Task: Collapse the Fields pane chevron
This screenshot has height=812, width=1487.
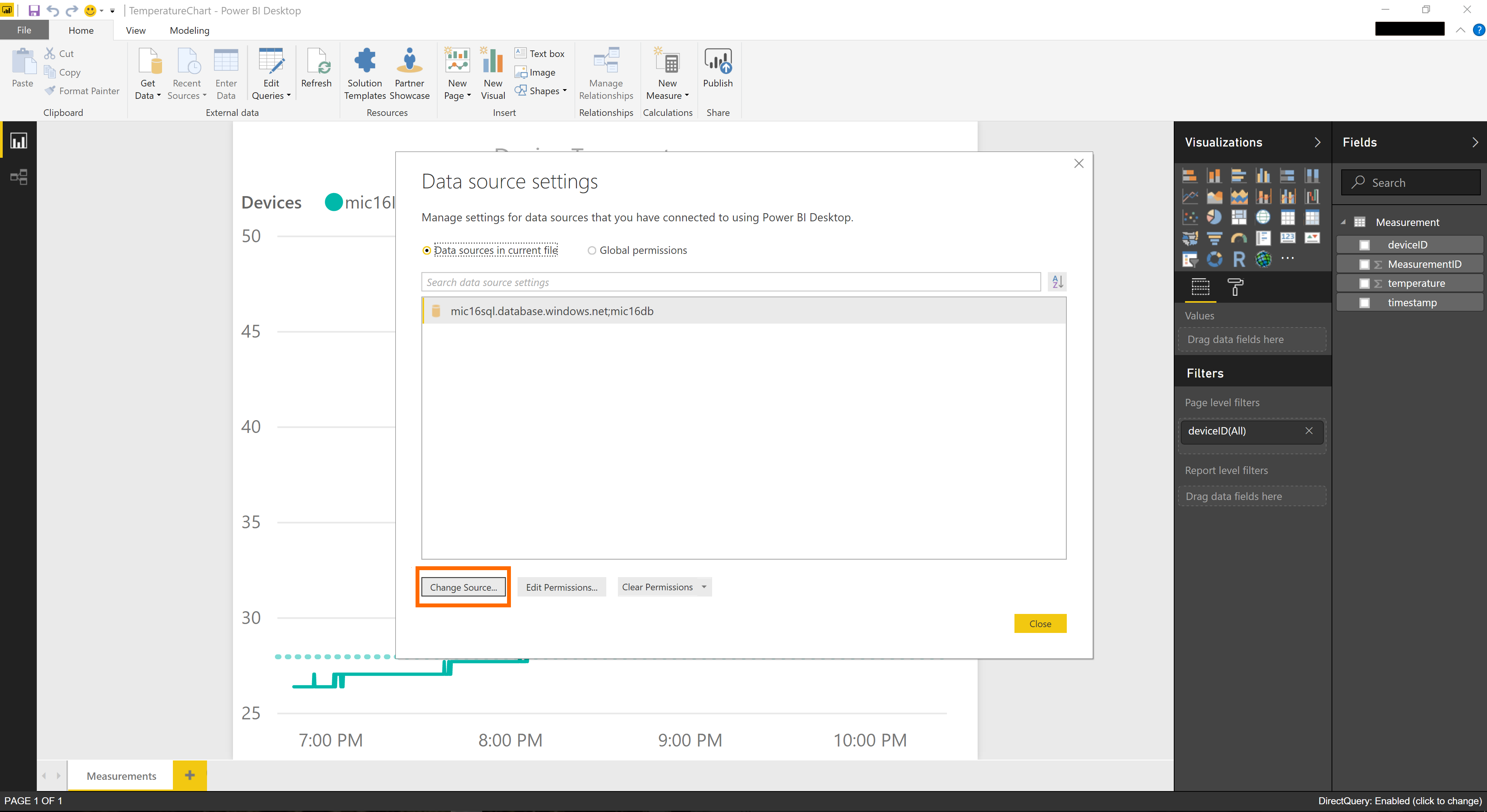Action: point(1475,143)
